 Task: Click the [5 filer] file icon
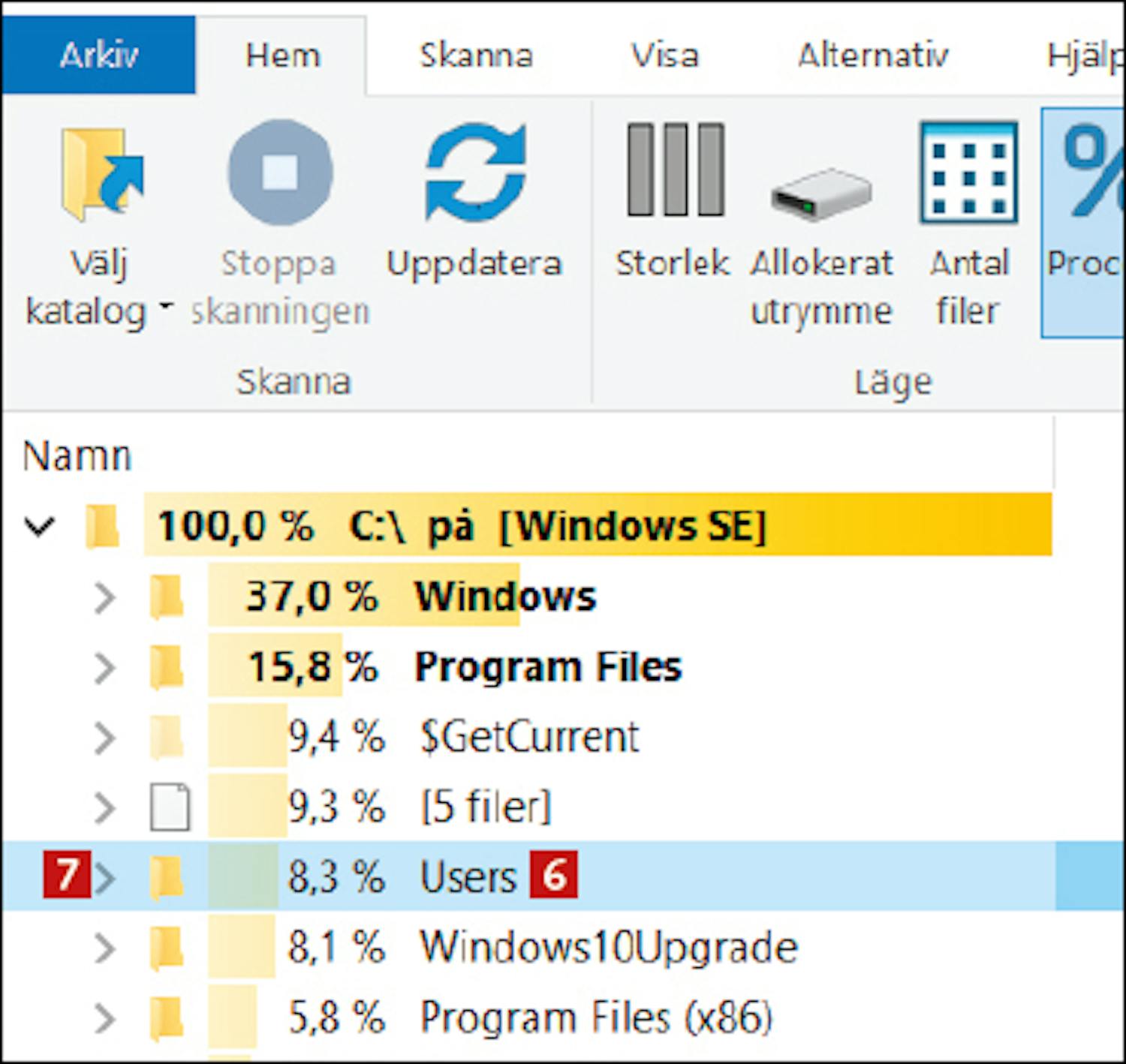click(170, 807)
